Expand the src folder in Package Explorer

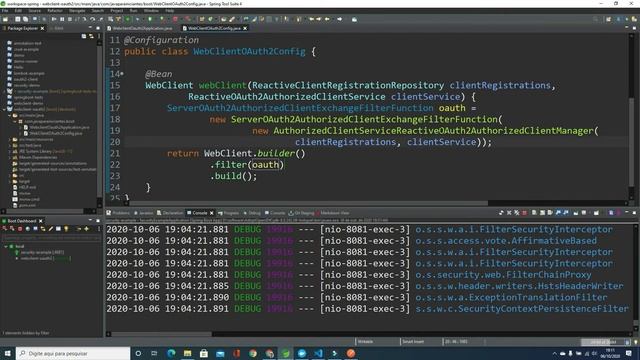10,176
